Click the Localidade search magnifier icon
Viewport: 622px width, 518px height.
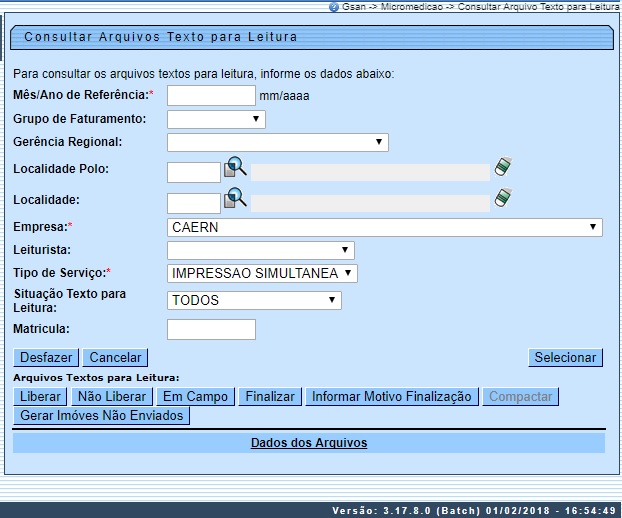[235, 199]
